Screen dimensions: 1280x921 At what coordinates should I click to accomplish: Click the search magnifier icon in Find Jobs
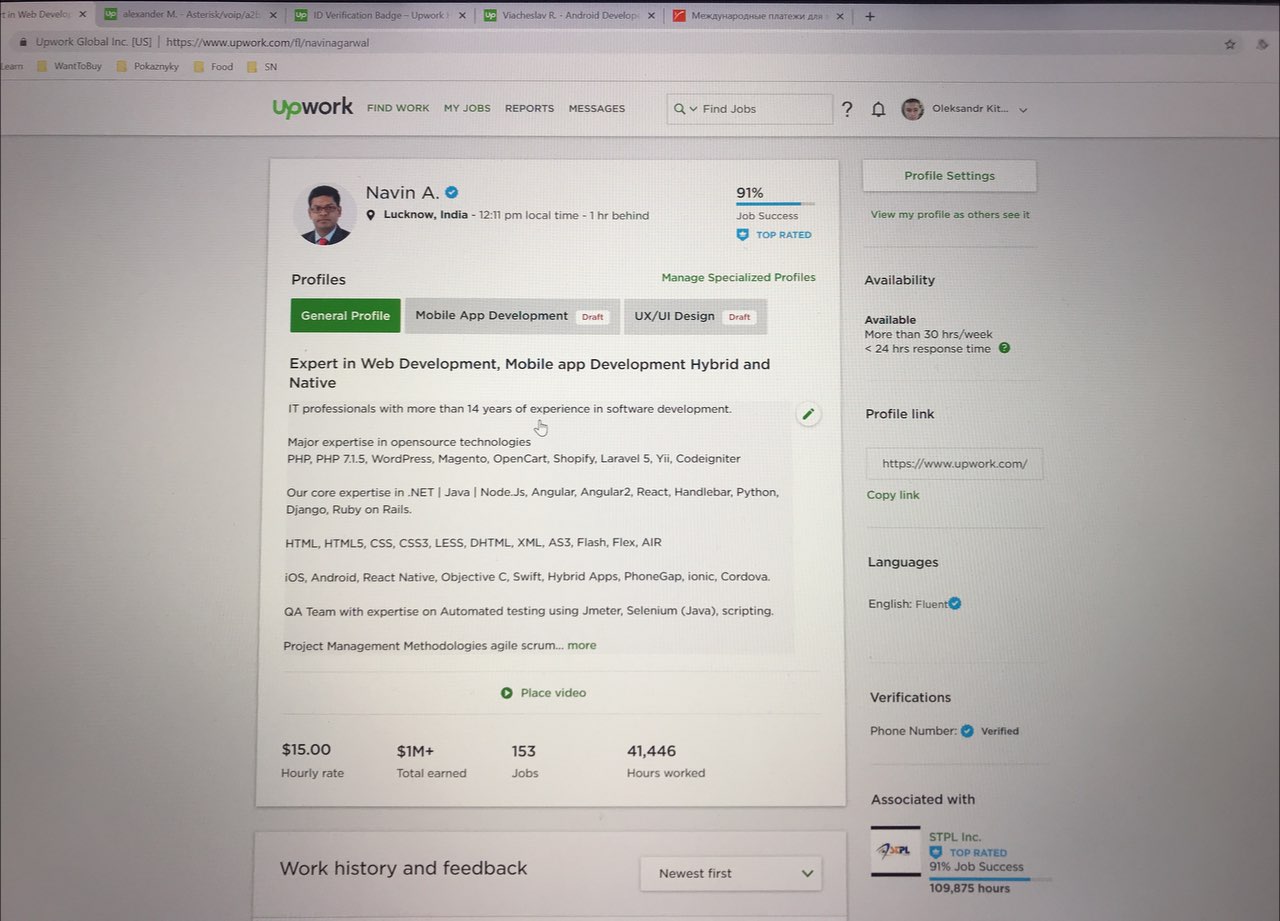pos(680,109)
